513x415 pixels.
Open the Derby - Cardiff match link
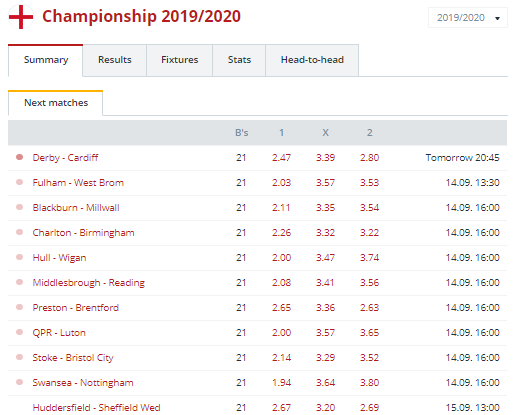tap(65, 158)
